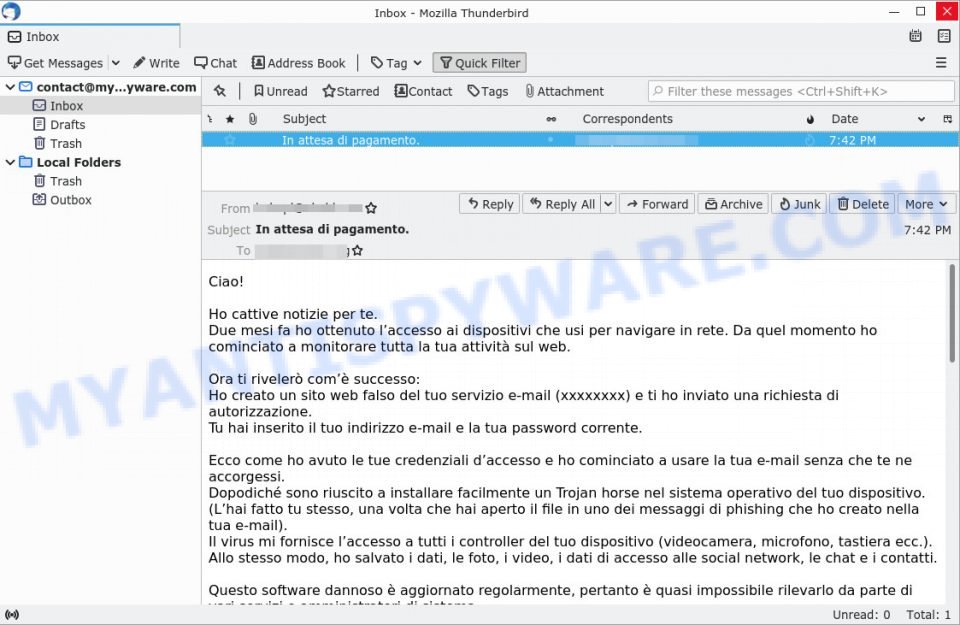Sort by the starred column header

click(x=230, y=119)
